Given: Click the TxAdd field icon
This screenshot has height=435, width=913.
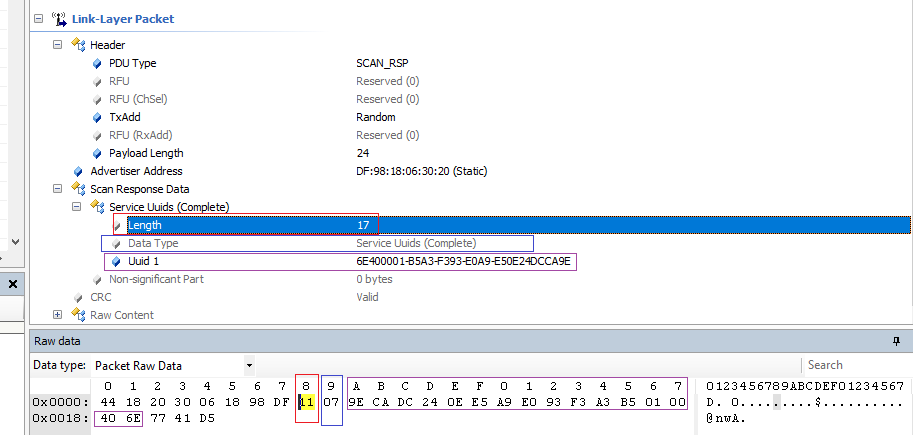Looking at the screenshot, I should pyautogui.click(x=97, y=117).
